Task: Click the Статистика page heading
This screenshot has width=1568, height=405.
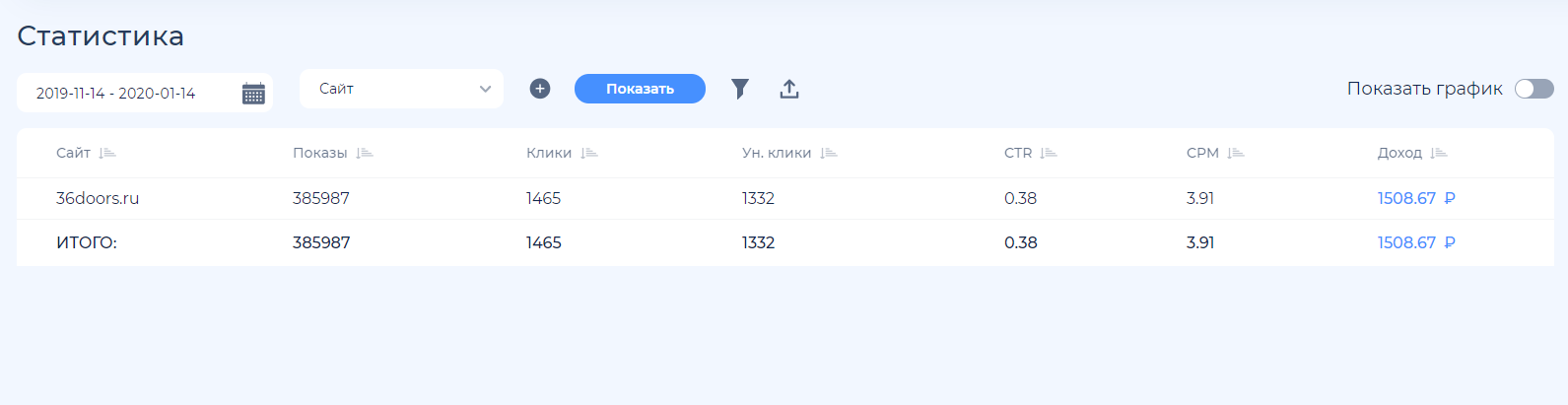Action: coord(101,35)
